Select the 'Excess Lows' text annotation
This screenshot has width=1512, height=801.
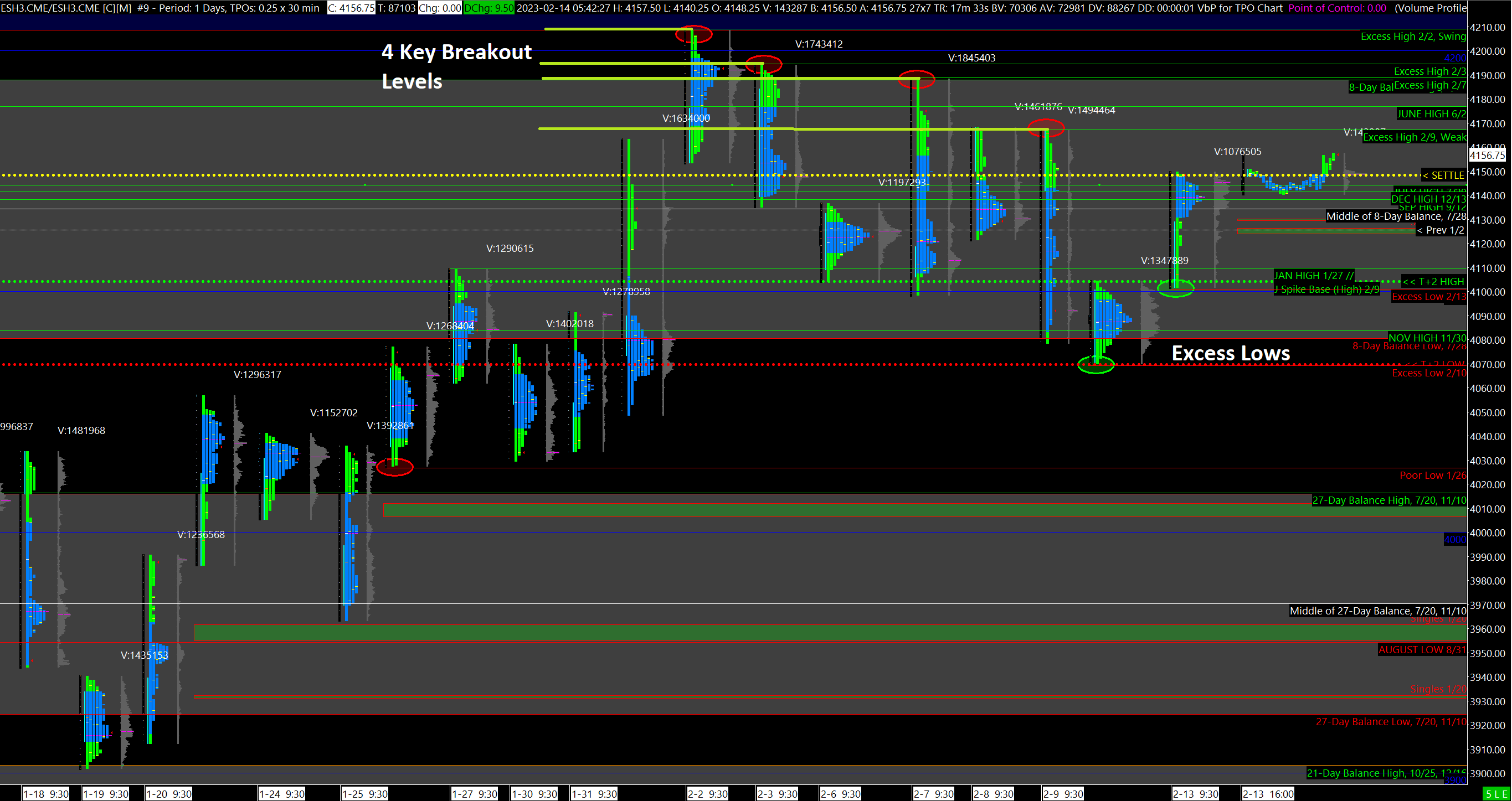1230,353
